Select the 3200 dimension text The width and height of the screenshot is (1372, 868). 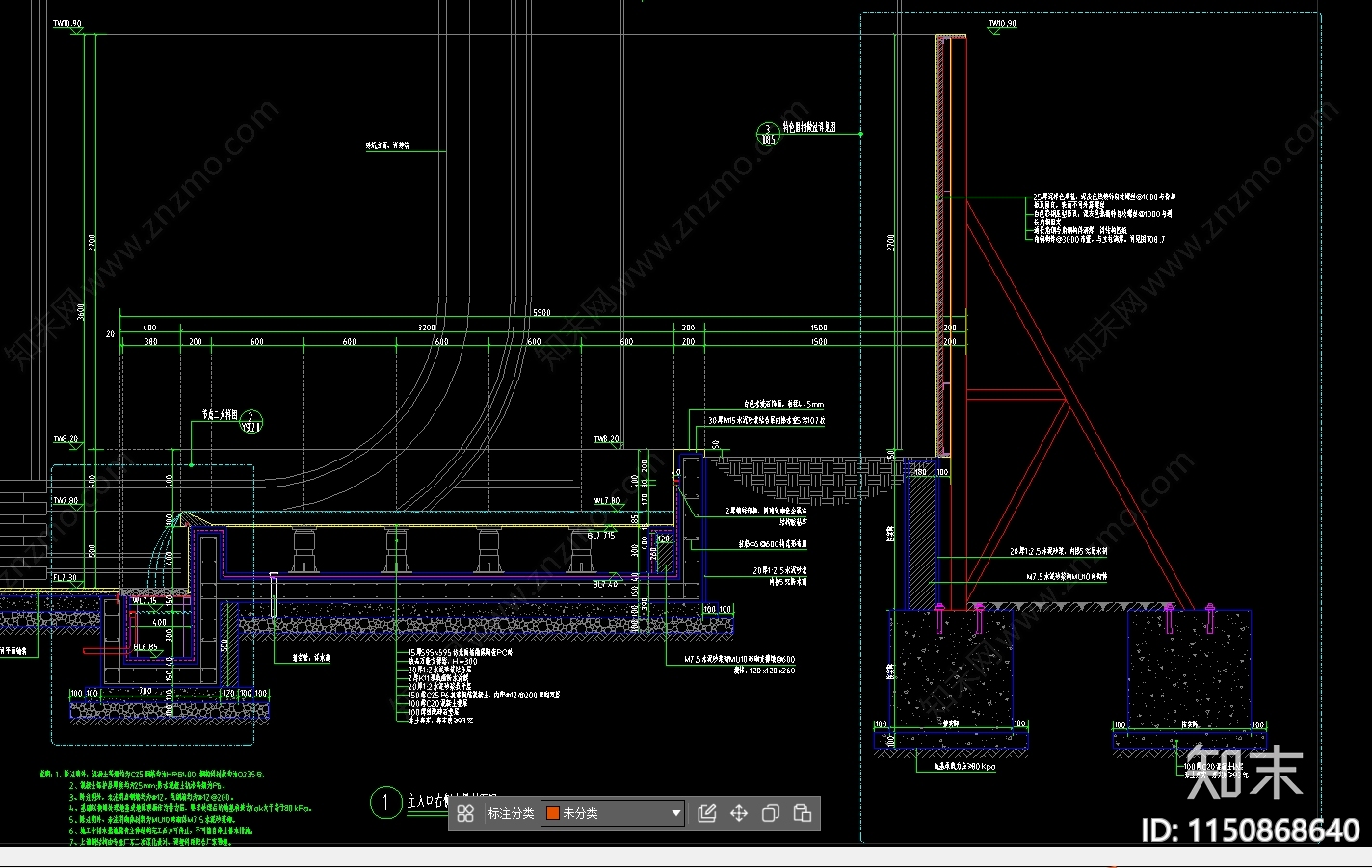(426, 328)
